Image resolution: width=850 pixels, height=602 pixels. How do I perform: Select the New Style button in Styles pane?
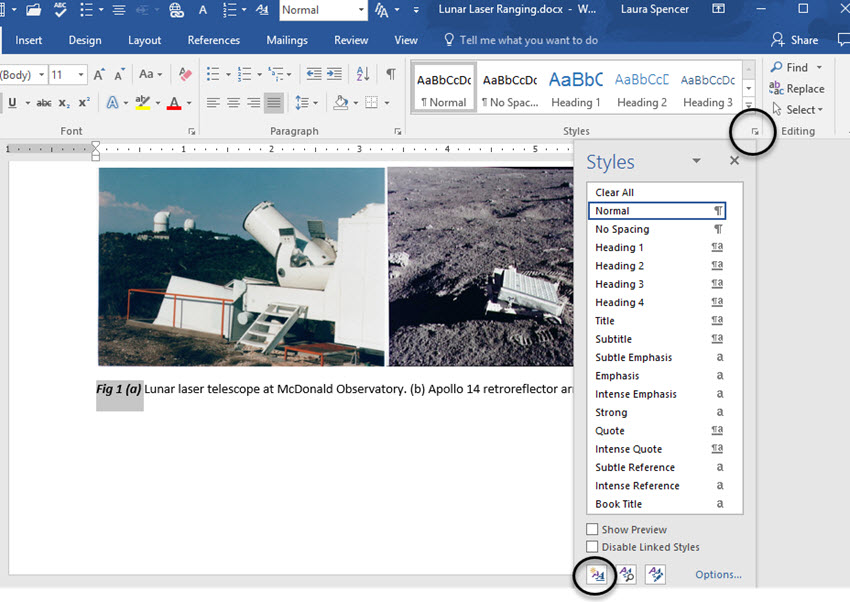pyautogui.click(x=597, y=575)
